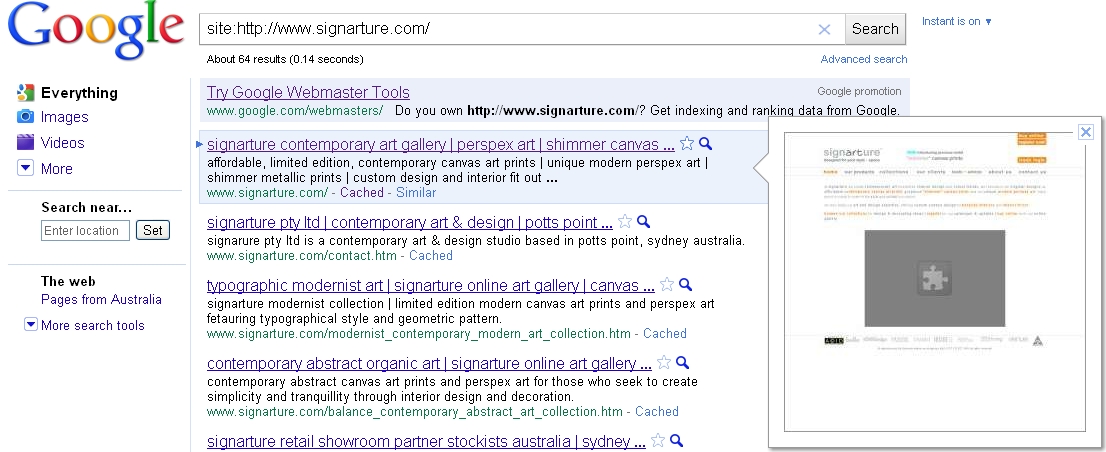Star the signarture retail showroom result
1106x452 pixels.
tap(657, 441)
